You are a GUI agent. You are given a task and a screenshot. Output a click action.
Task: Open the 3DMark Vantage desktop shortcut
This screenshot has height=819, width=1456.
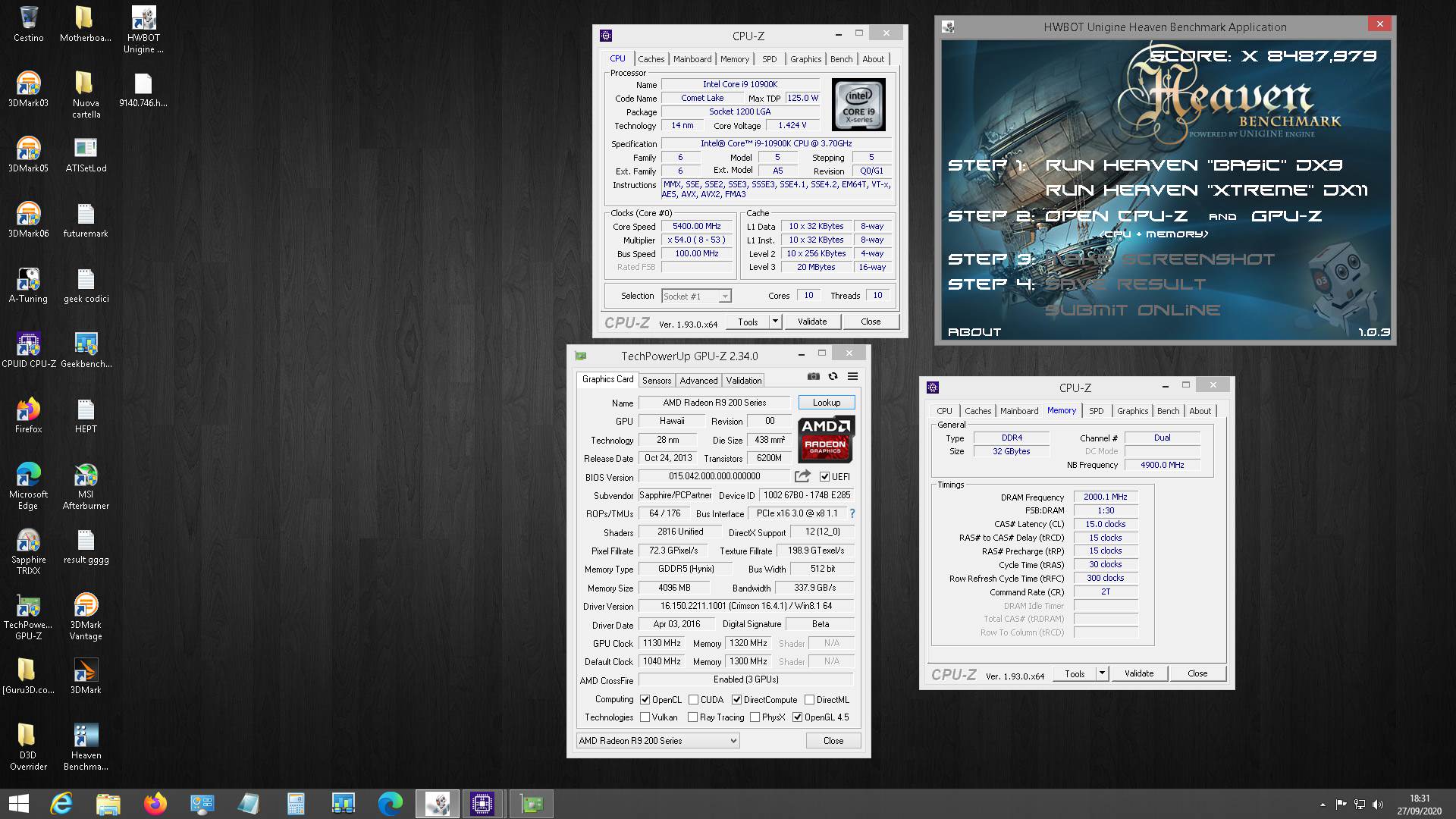point(86,617)
